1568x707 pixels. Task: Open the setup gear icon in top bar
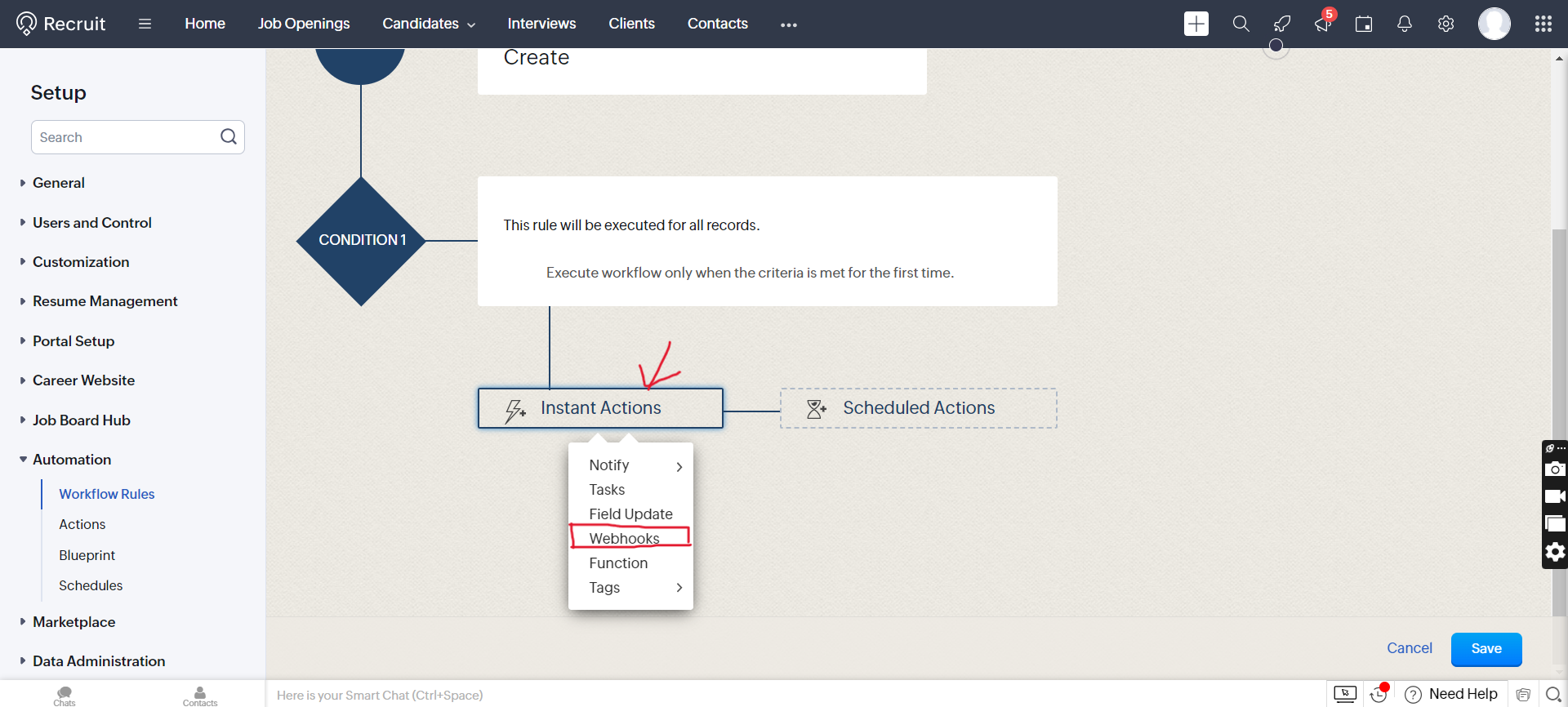pos(1445,24)
